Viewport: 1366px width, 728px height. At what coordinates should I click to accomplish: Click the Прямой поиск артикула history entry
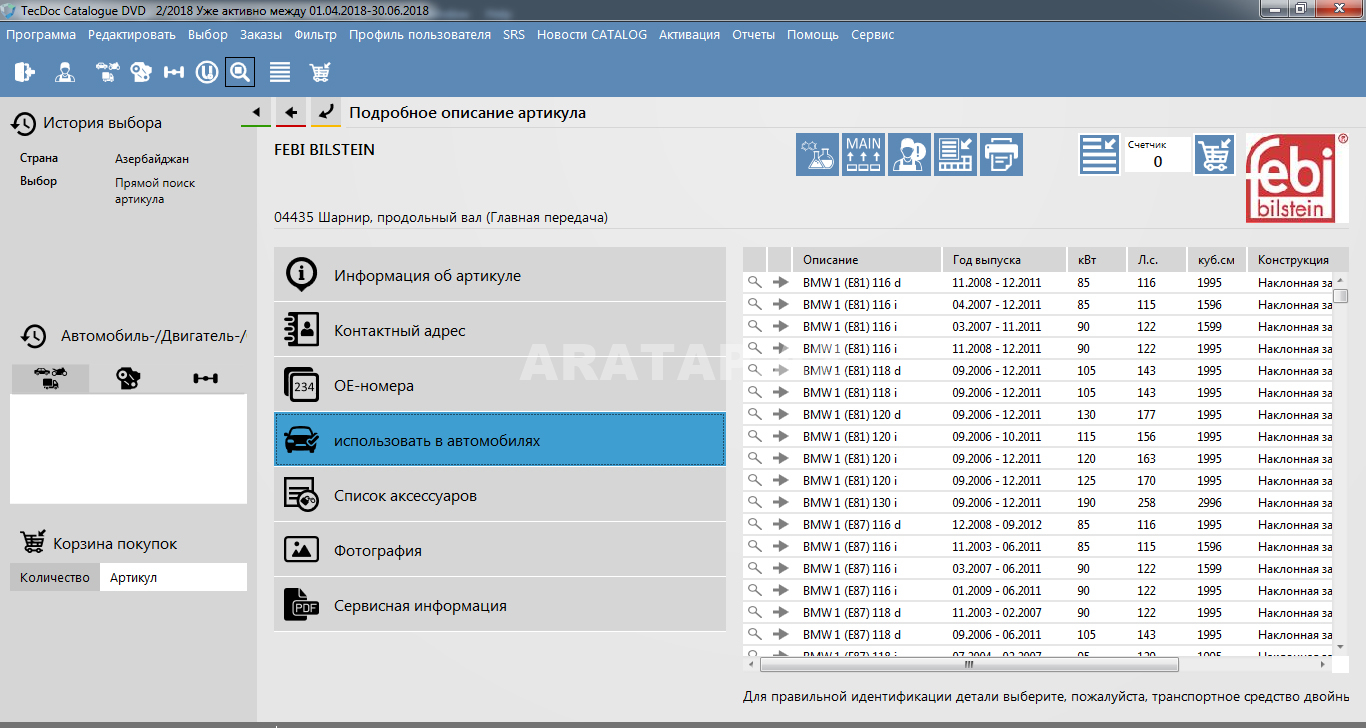155,191
